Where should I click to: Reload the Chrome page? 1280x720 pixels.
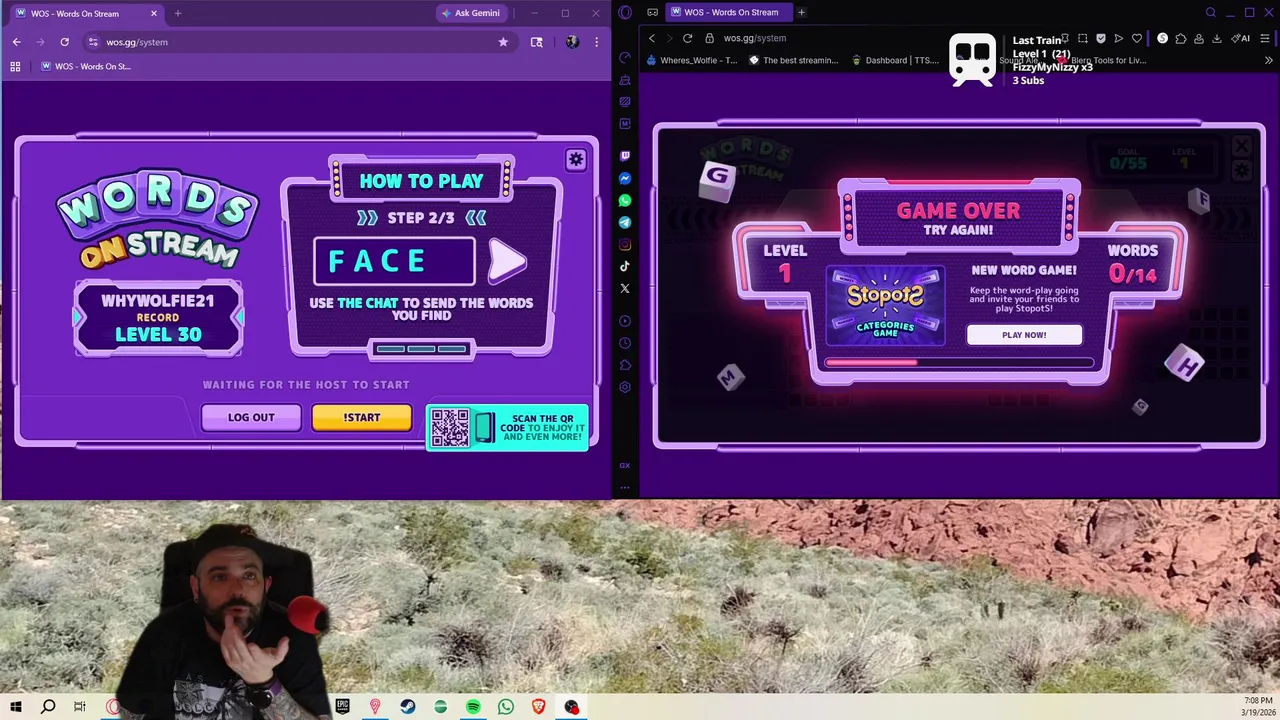click(64, 42)
